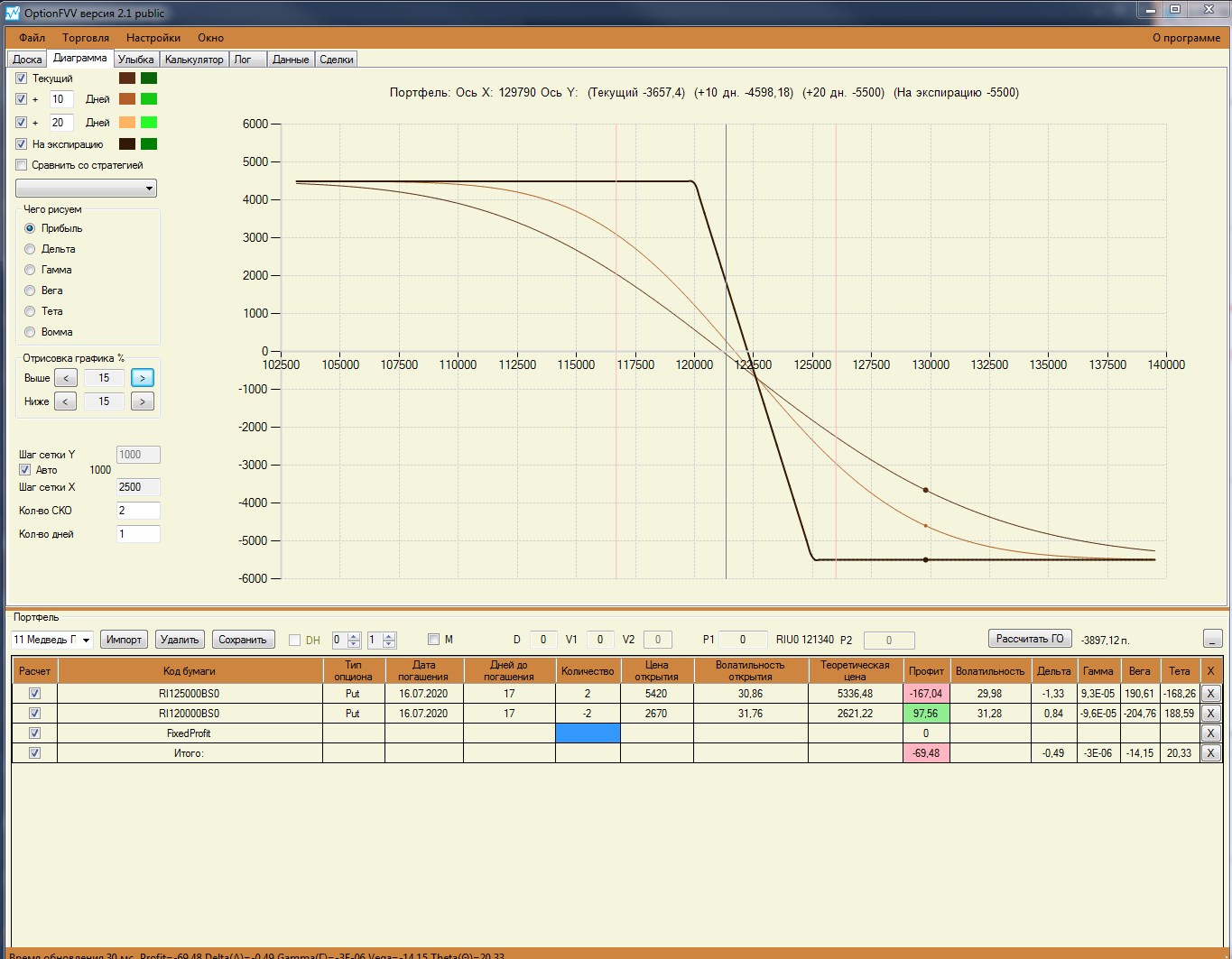
Task: Open the empty strategy comparison dropdown
Action: [x=87, y=188]
